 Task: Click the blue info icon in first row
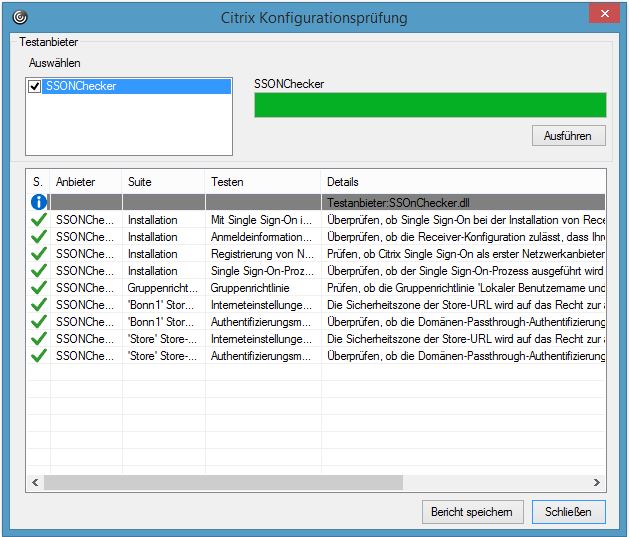click(38, 202)
